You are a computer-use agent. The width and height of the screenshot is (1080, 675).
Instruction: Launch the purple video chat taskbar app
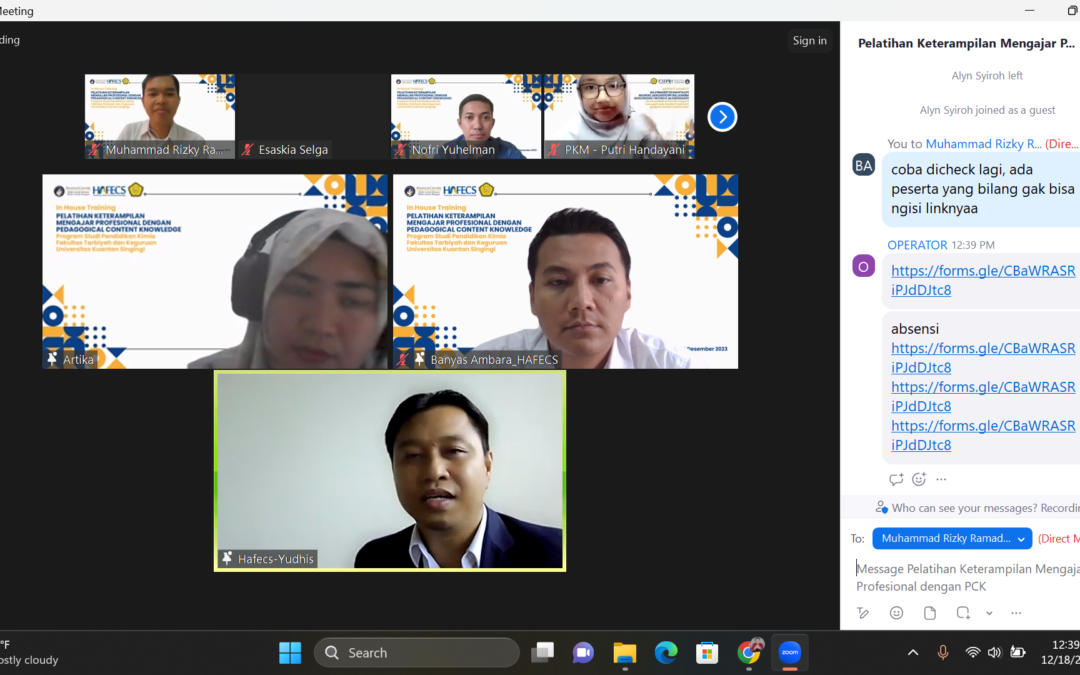tap(583, 652)
